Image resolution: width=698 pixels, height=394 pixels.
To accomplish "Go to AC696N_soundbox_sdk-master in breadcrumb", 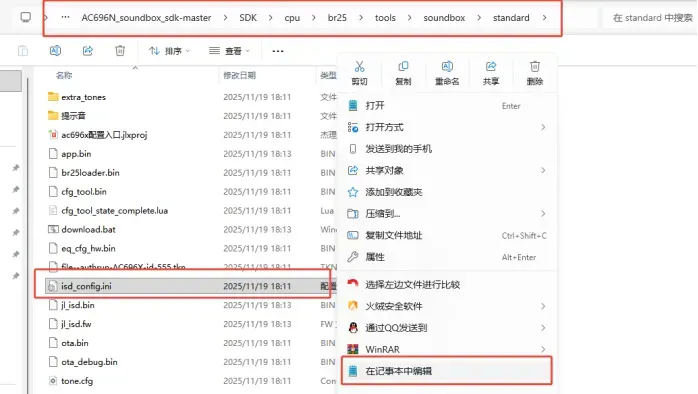I will [x=146, y=18].
